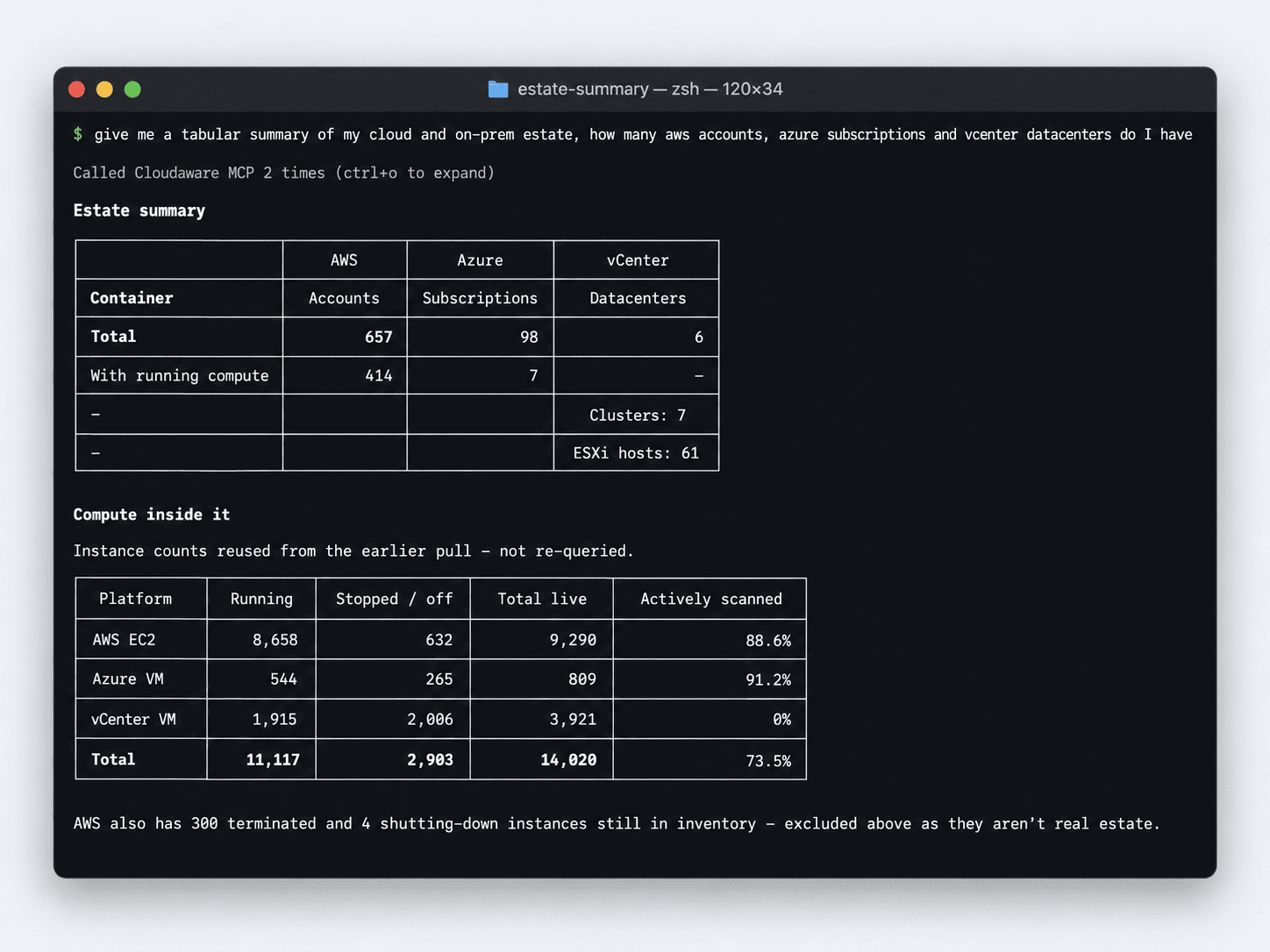
Task: Click the red close window button
Action: (76, 89)
